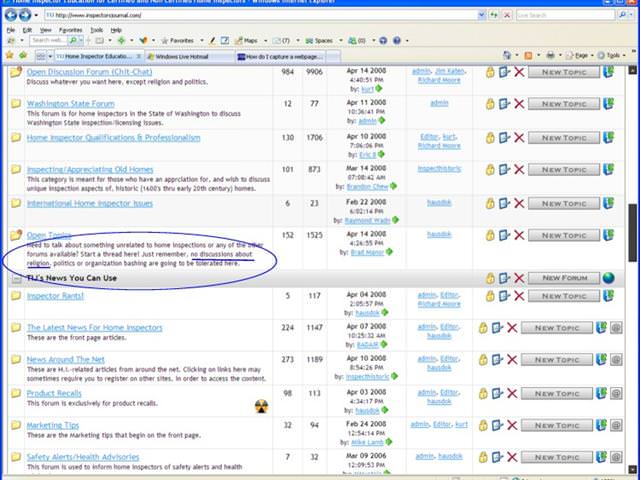Click the edit icon for Open Topics forum

(x=504, y=236)
